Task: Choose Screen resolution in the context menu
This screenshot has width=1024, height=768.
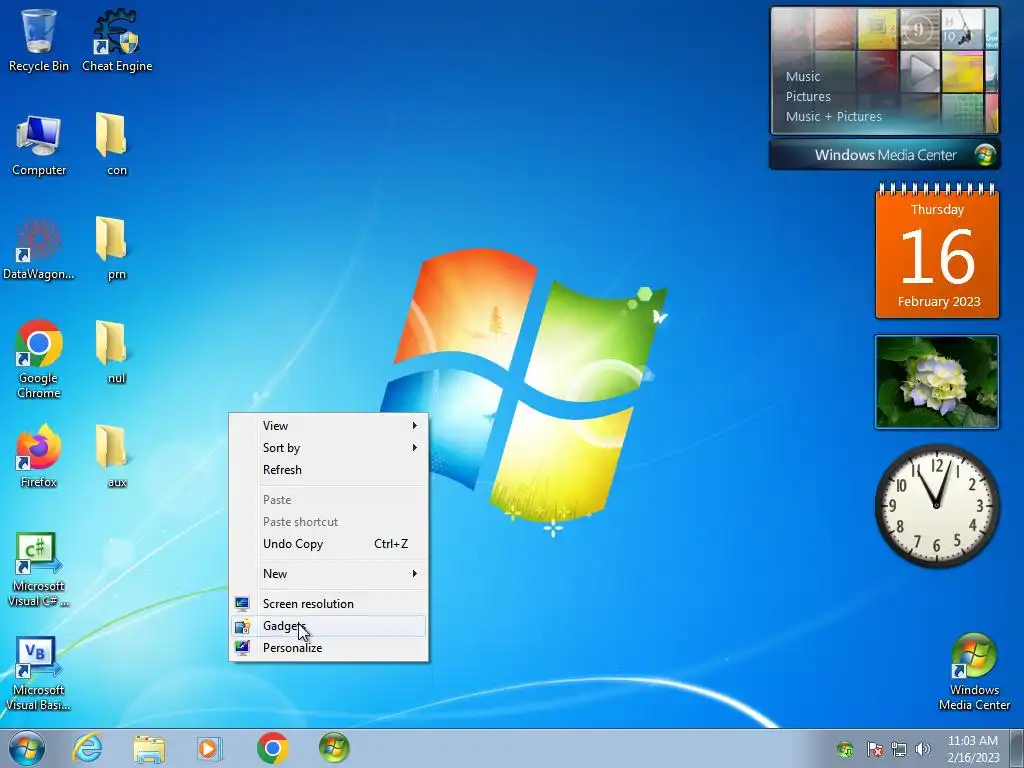Action: tap(328, 603)
